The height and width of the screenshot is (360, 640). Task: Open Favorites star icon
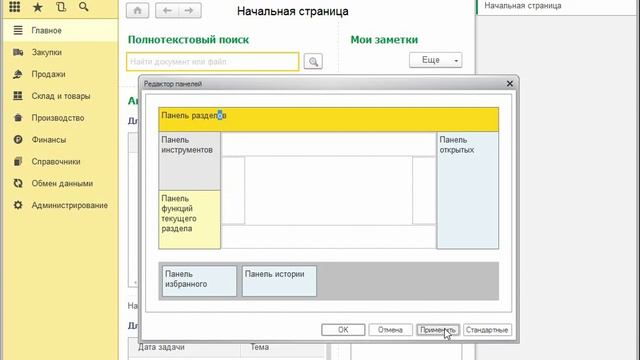click(38, 7)
